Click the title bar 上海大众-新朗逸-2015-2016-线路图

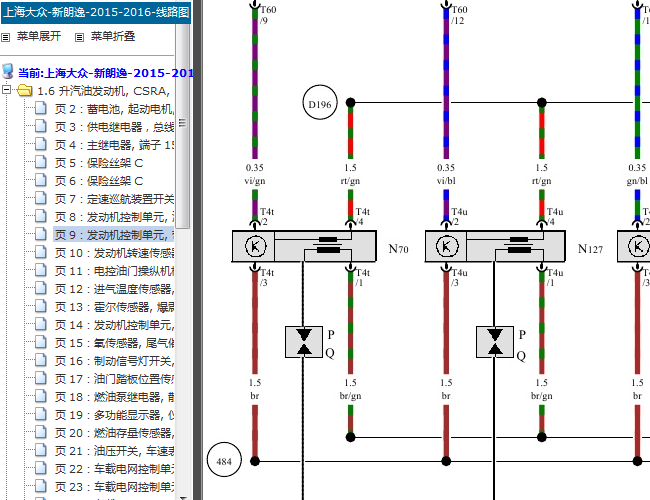(x=96, y=12)
